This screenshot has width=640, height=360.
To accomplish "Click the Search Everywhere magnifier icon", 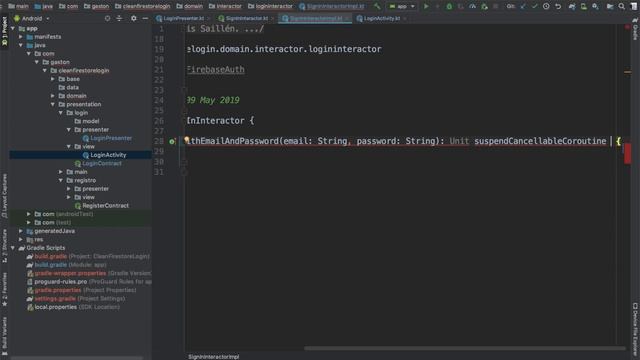I will coord(621,6).
